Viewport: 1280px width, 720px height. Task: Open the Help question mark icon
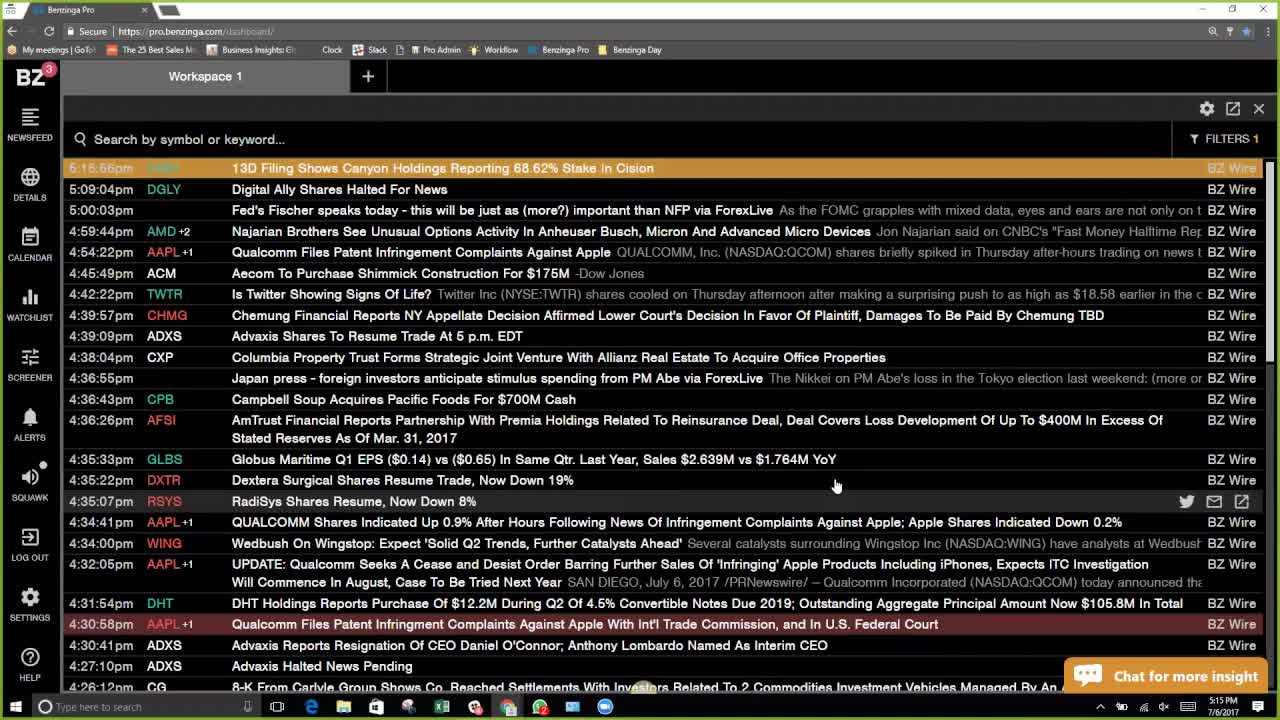(30, 664)
